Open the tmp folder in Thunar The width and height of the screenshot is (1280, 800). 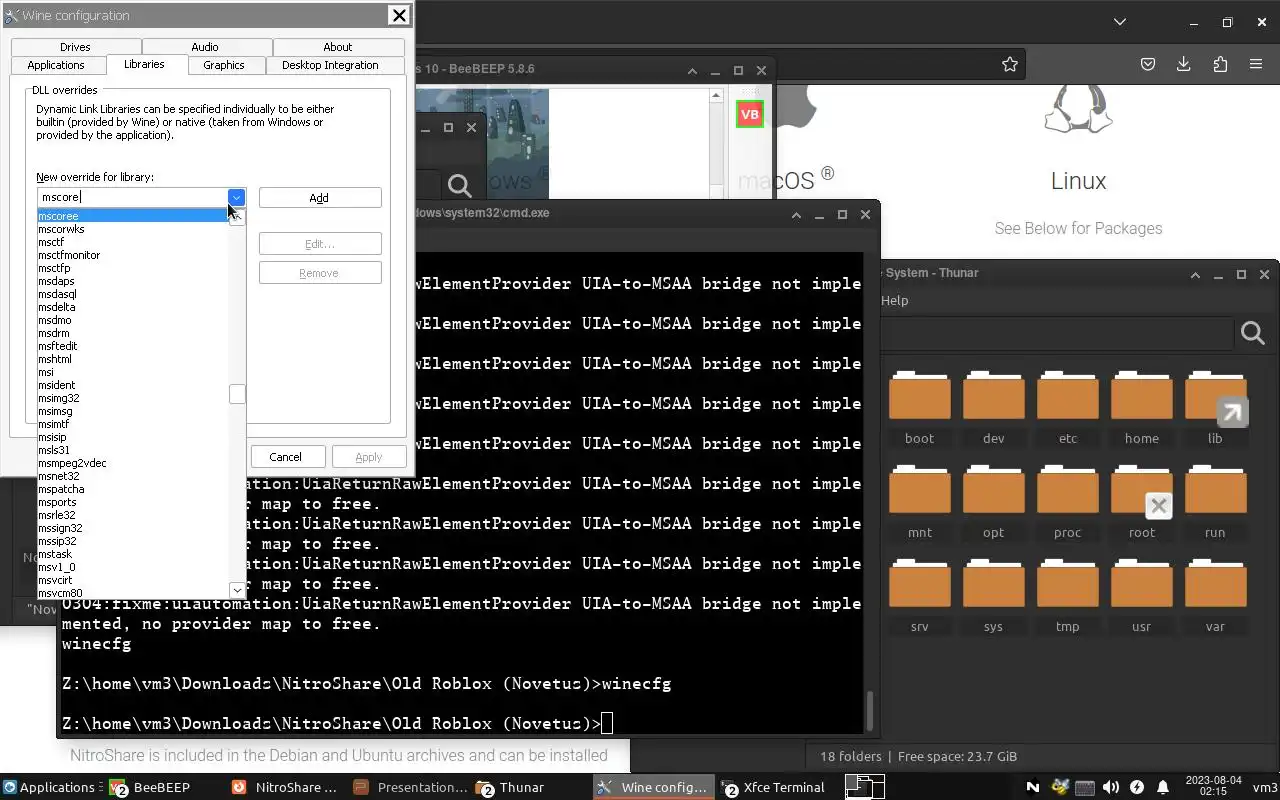tap(1067, 596)
